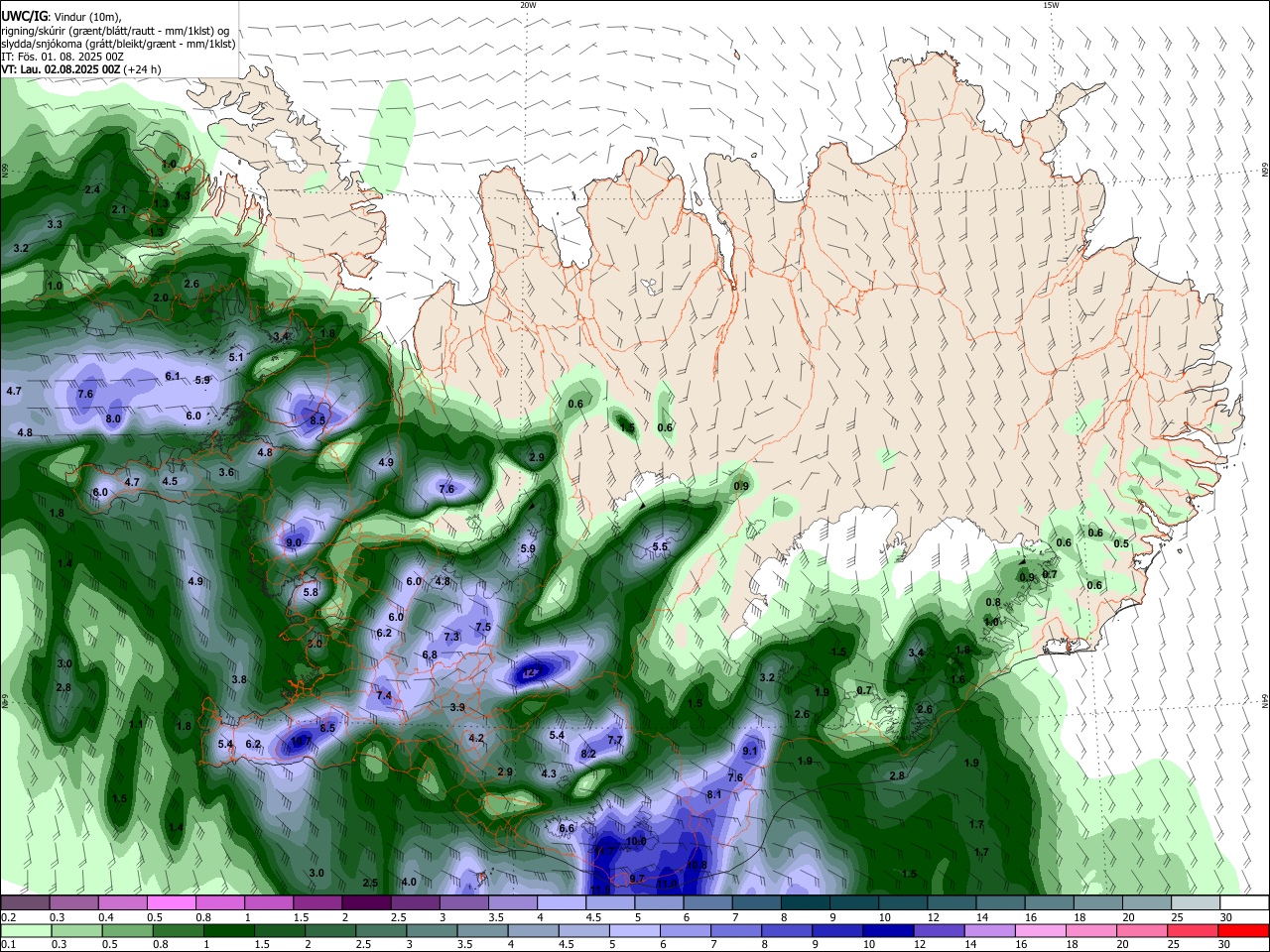Screen dimensions: 1270x952
Task: Click the 'VT: Lau. 02.08.2025 00Z (+24 h)' line
Action: [81, 69]
